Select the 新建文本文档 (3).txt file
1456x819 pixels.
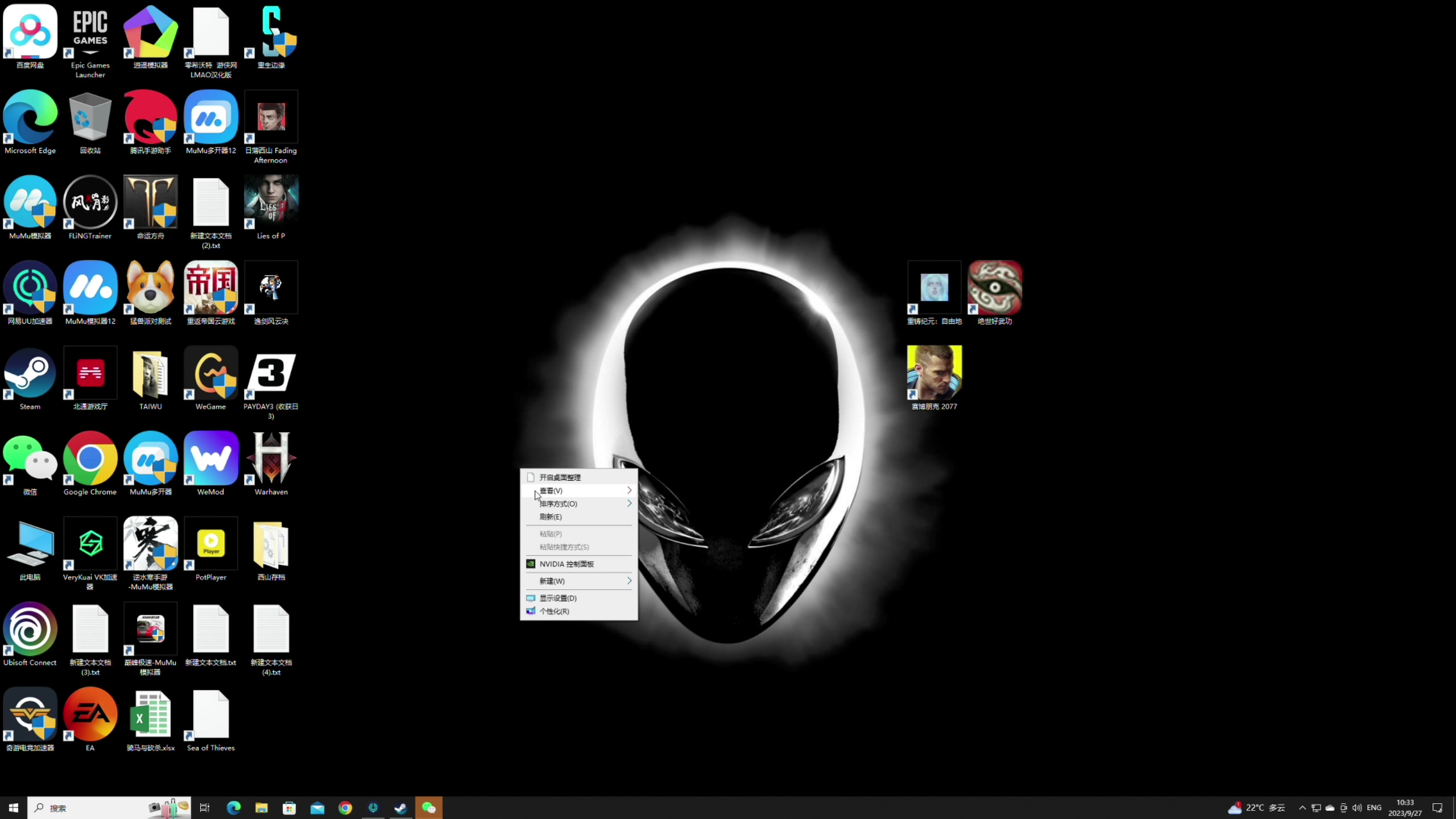pos(90,639)
